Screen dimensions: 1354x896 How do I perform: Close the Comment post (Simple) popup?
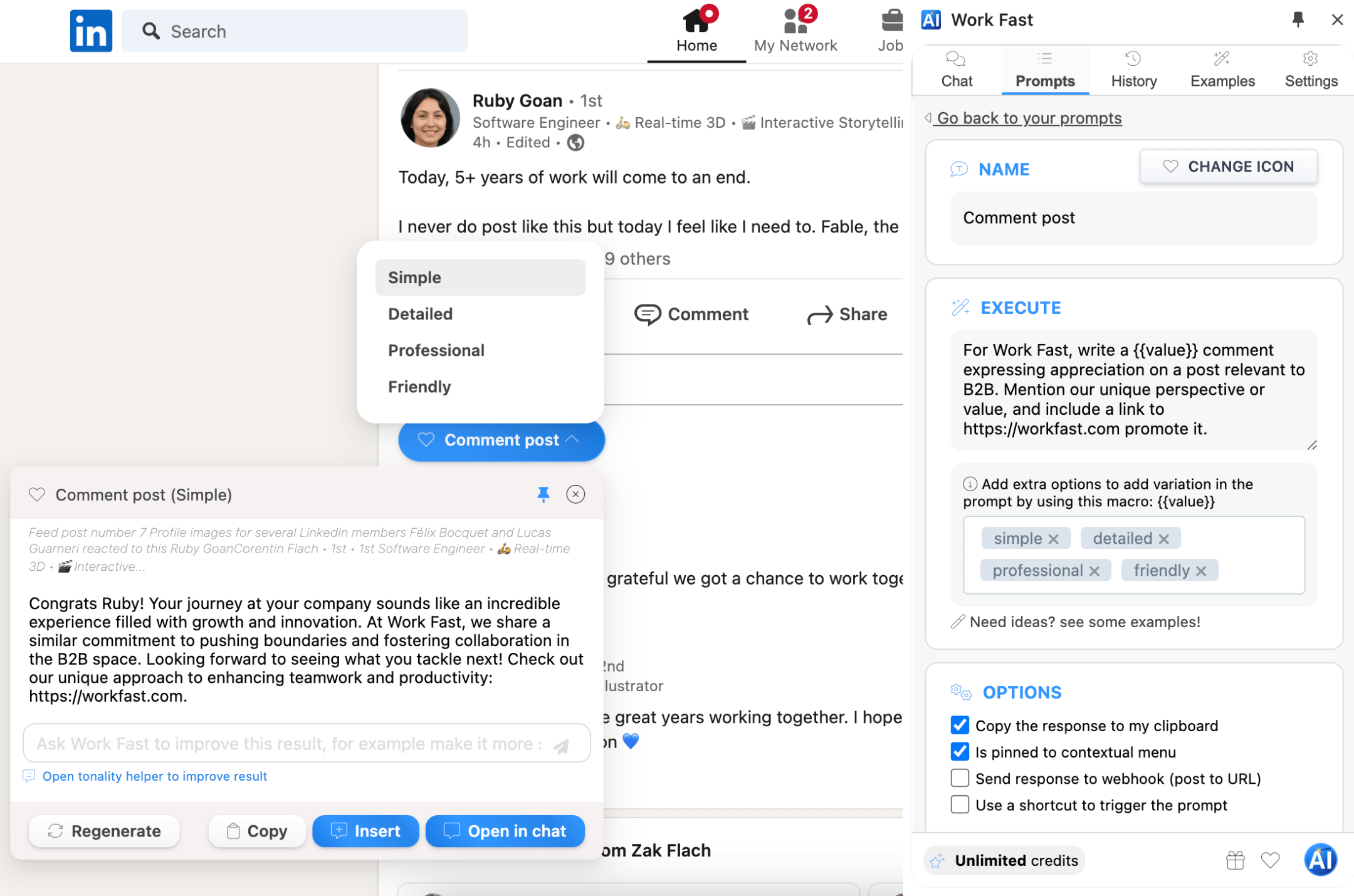pyautogui.click(x=575, y=494)
